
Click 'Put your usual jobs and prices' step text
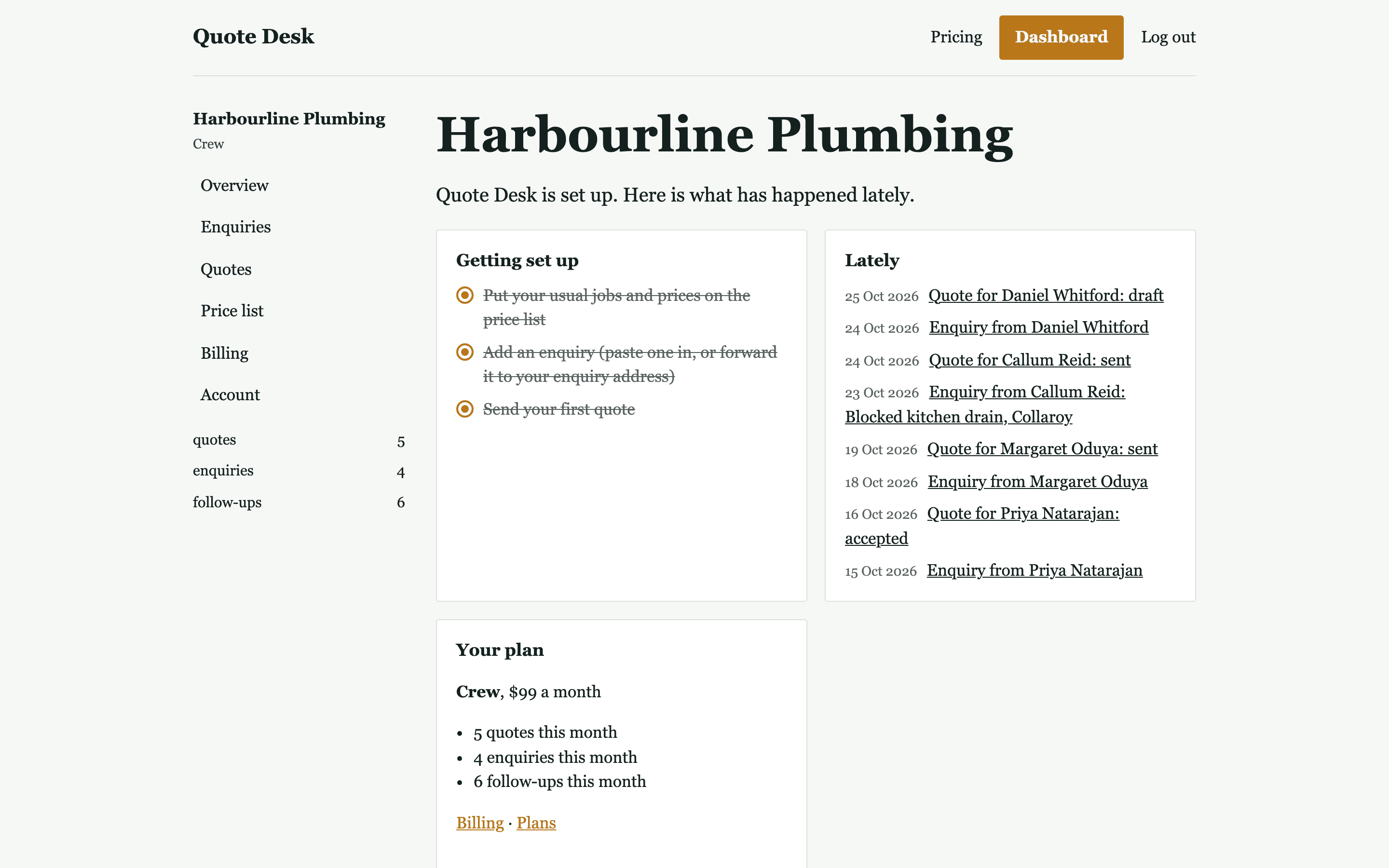click(616, 307)
